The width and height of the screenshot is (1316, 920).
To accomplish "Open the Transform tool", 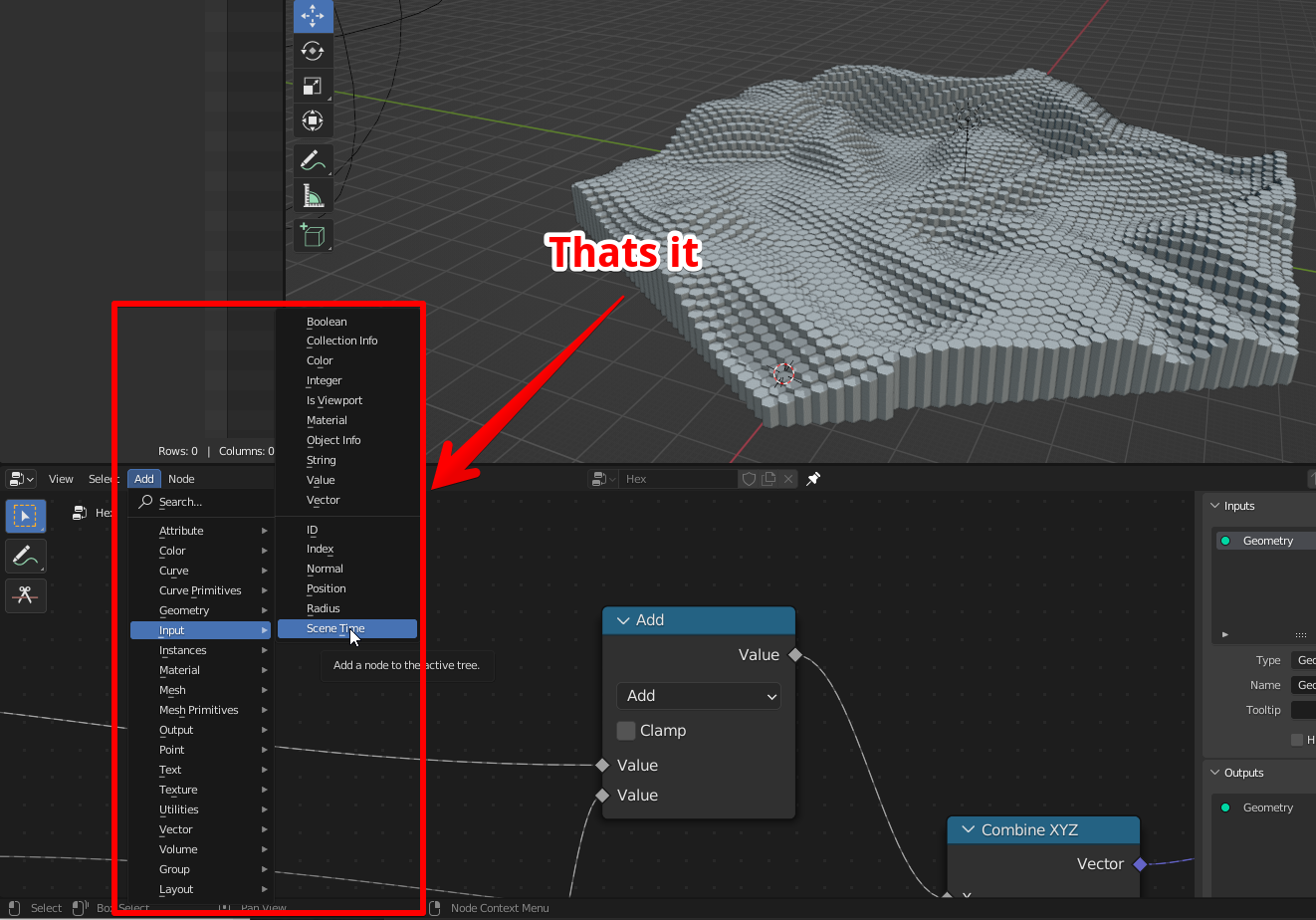I will pos(312,120).
